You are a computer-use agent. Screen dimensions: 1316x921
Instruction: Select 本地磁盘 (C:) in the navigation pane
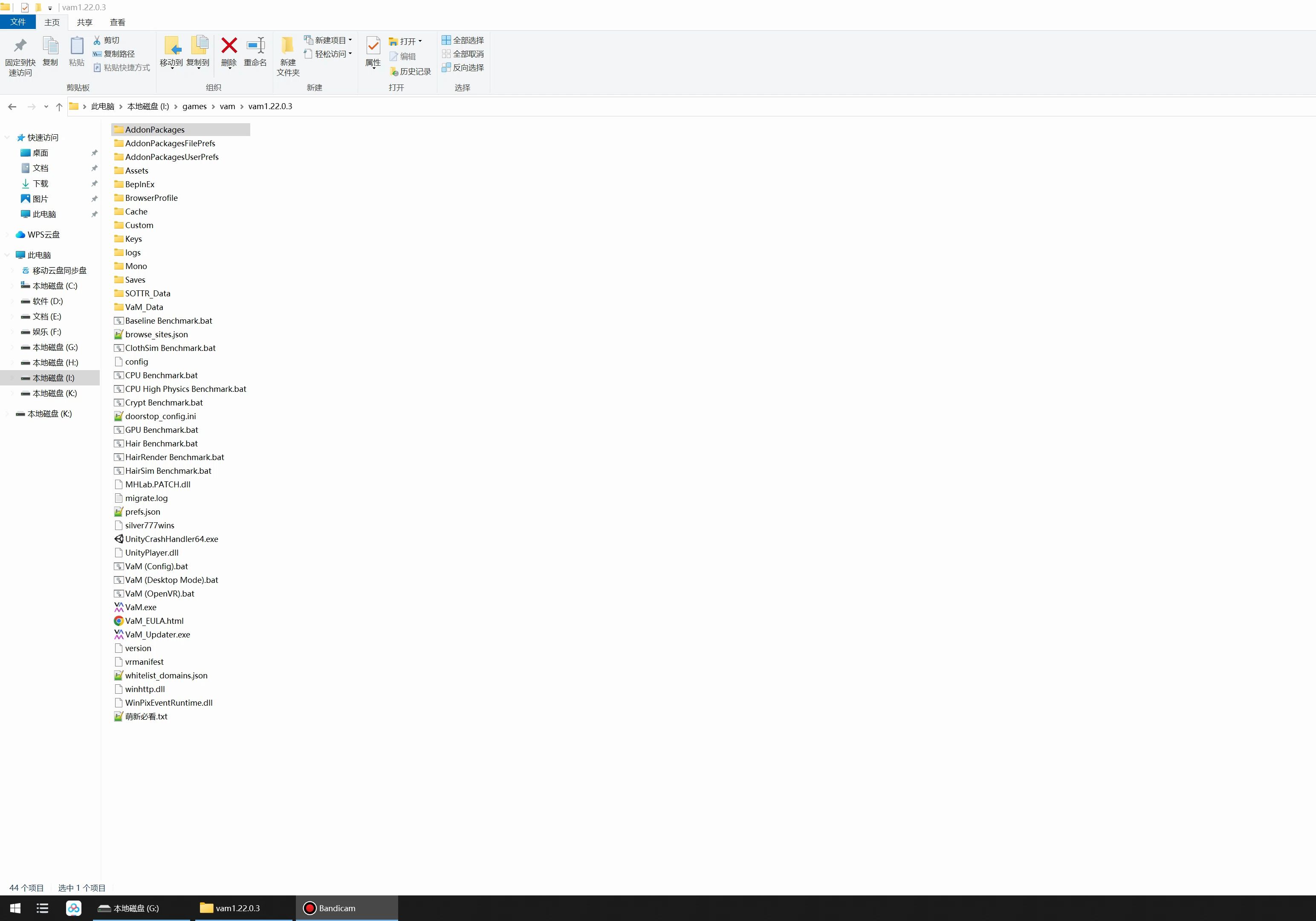tap(55, 286)
